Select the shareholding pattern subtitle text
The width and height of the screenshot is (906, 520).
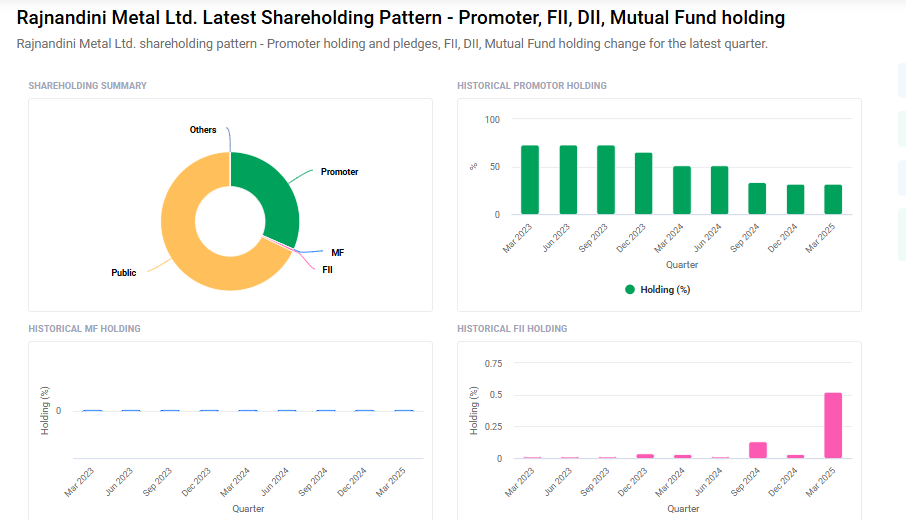tap(392, 44)
